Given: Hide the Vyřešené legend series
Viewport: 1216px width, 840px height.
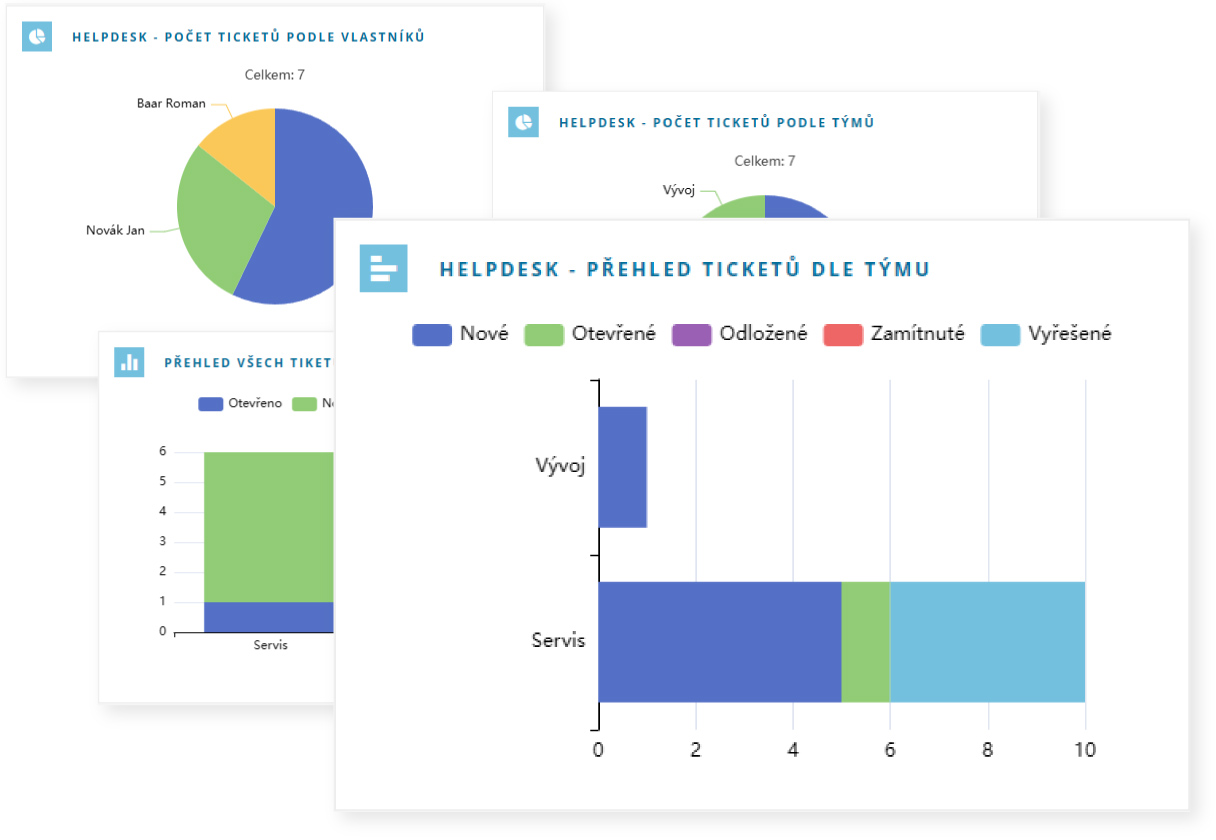Looking at the screenshot, I should [1046, 334].
